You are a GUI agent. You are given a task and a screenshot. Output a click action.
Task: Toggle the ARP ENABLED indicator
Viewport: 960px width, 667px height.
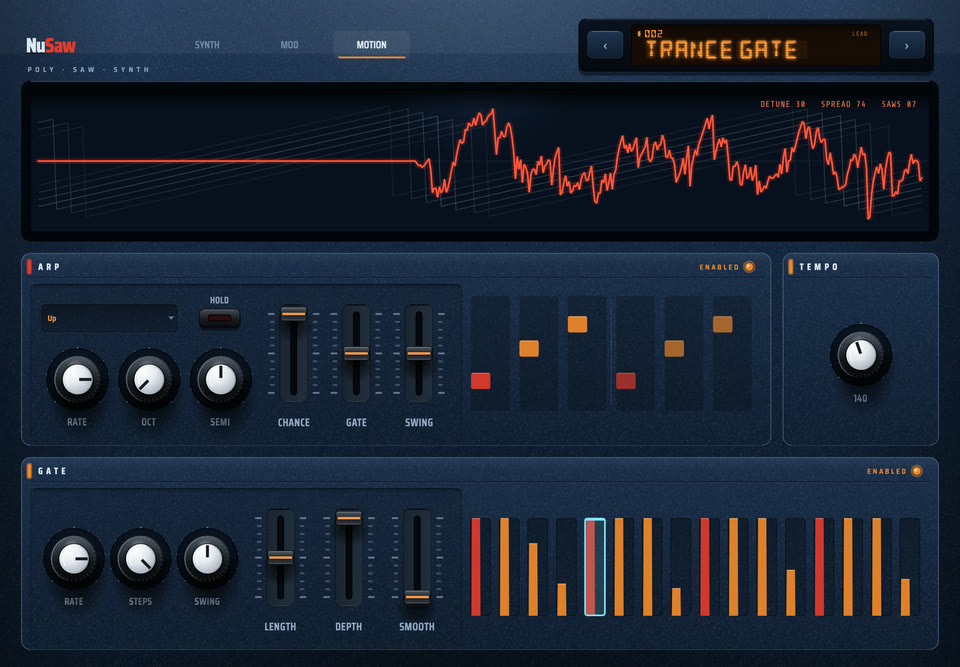(x=749, y=267)
